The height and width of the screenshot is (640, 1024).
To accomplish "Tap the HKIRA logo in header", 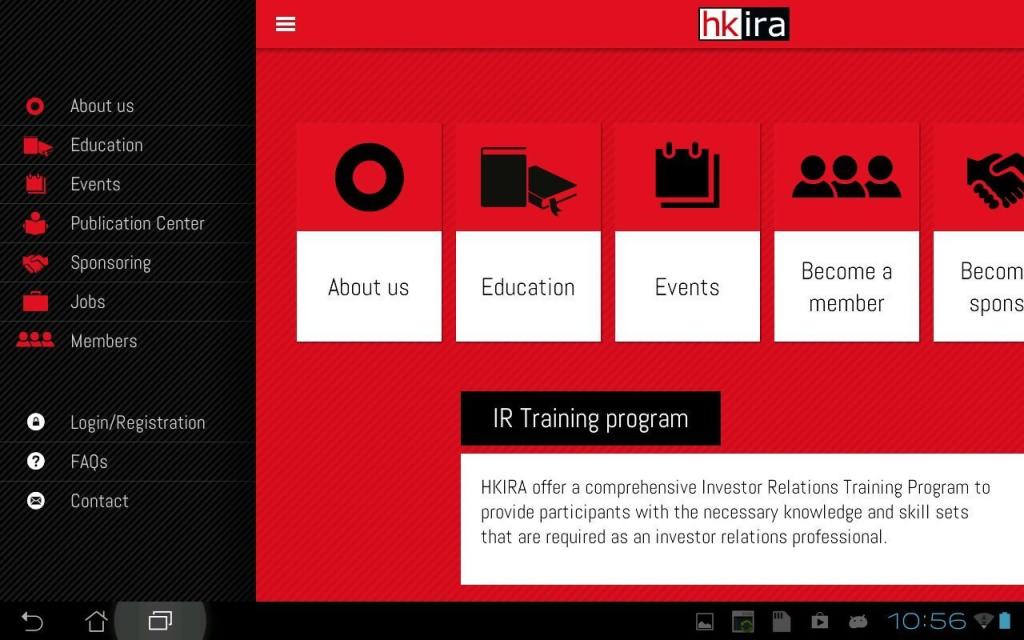I will (743, 24).
